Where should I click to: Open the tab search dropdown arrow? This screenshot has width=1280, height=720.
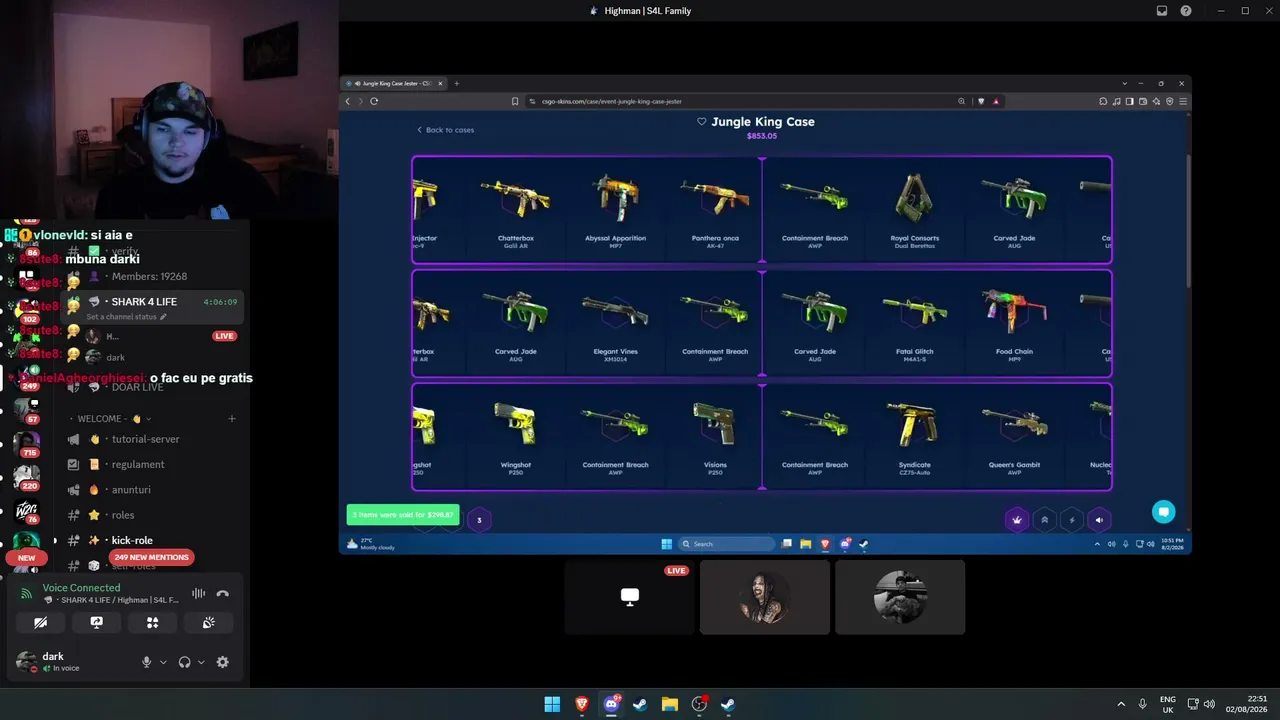[x=1125, y=83]
